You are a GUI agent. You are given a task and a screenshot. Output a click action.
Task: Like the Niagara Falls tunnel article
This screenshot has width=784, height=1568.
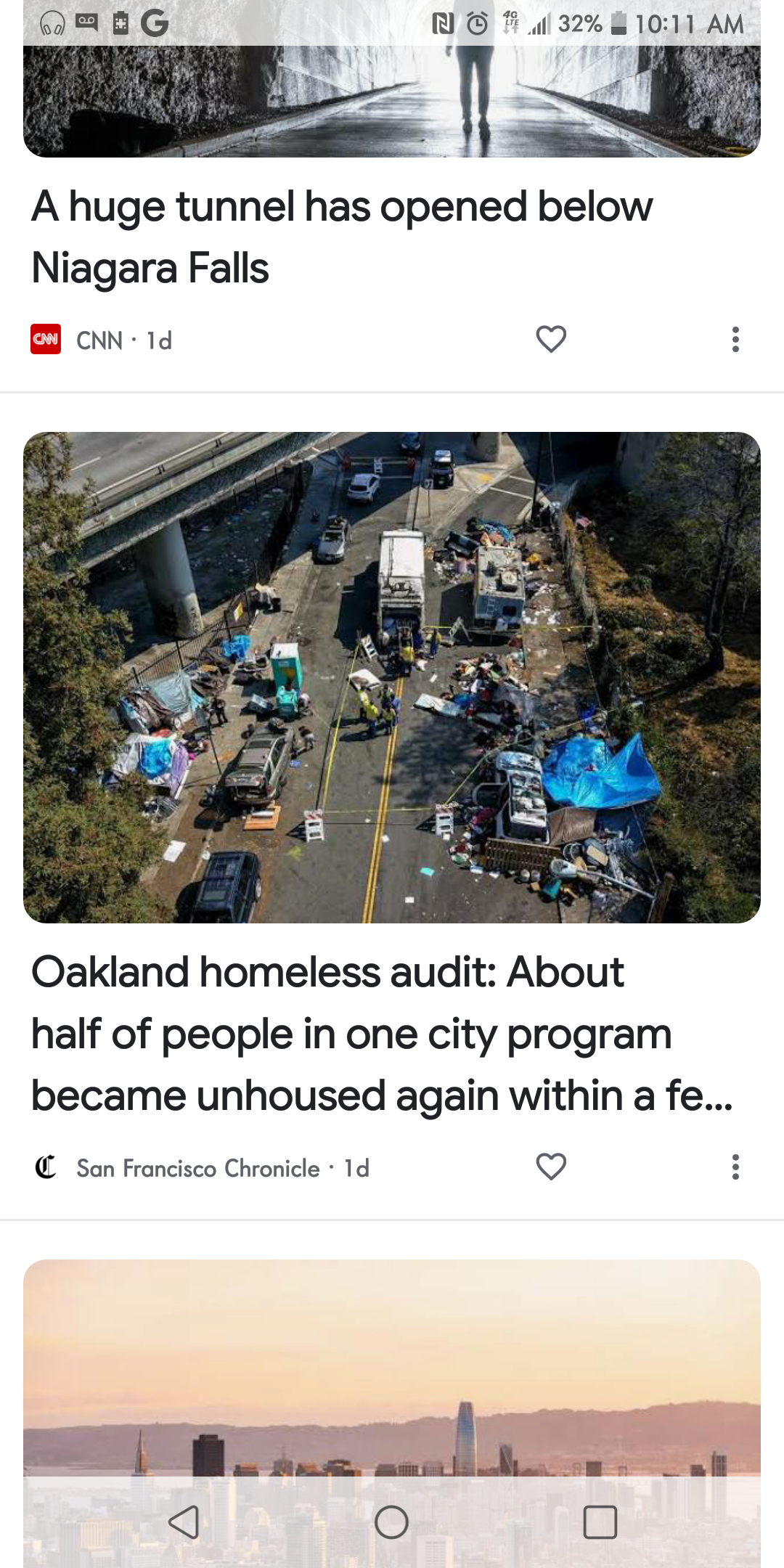pyautogui.click(x=551, y=339)
